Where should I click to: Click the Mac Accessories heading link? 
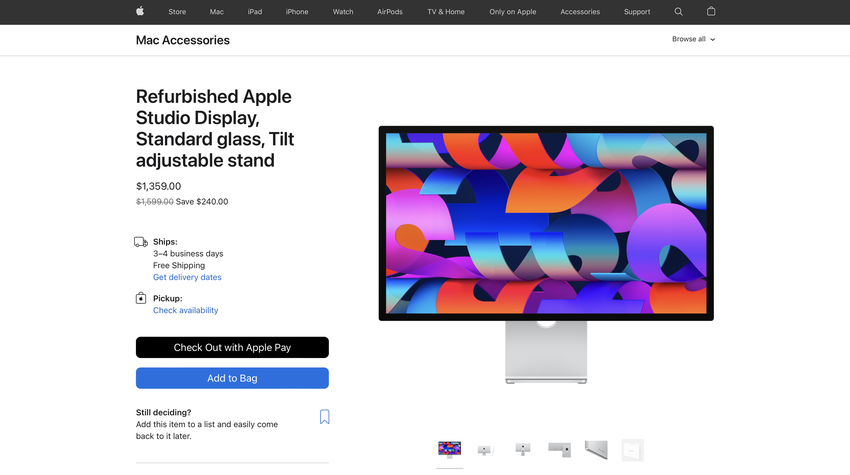pyautogui.click(x=183, y=40)
